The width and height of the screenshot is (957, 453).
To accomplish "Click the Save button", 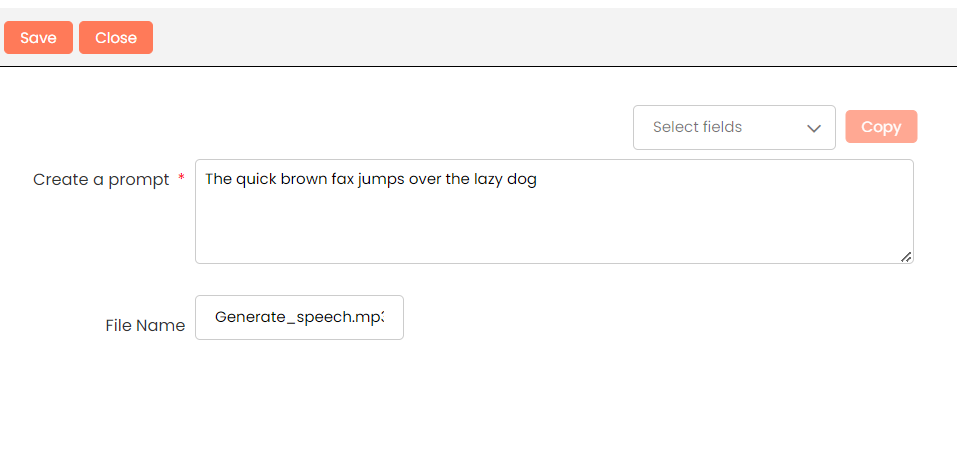I will pyautogui.click(x=38, y=38).
